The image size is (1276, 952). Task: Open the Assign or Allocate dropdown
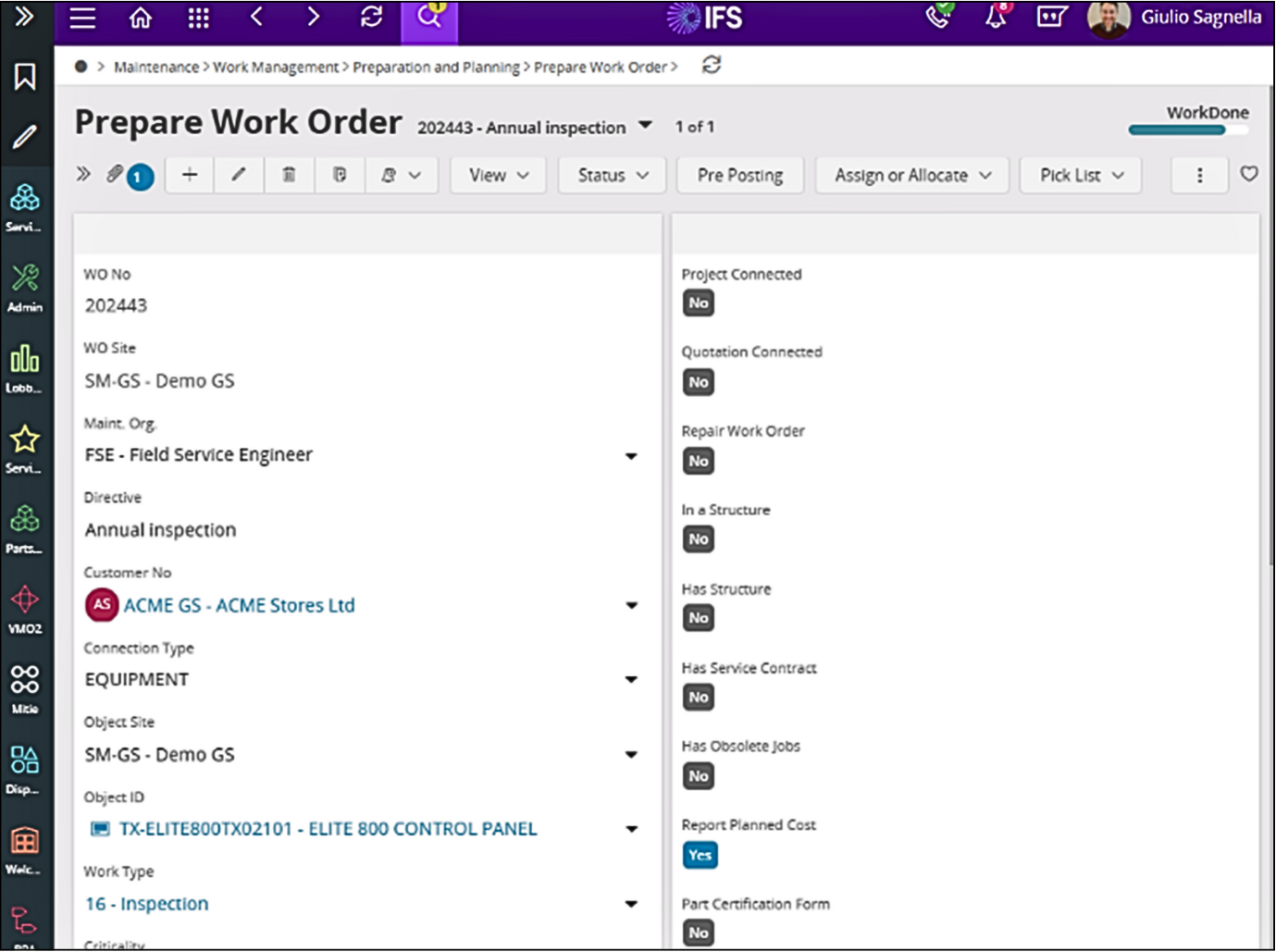tap(911, 175)
